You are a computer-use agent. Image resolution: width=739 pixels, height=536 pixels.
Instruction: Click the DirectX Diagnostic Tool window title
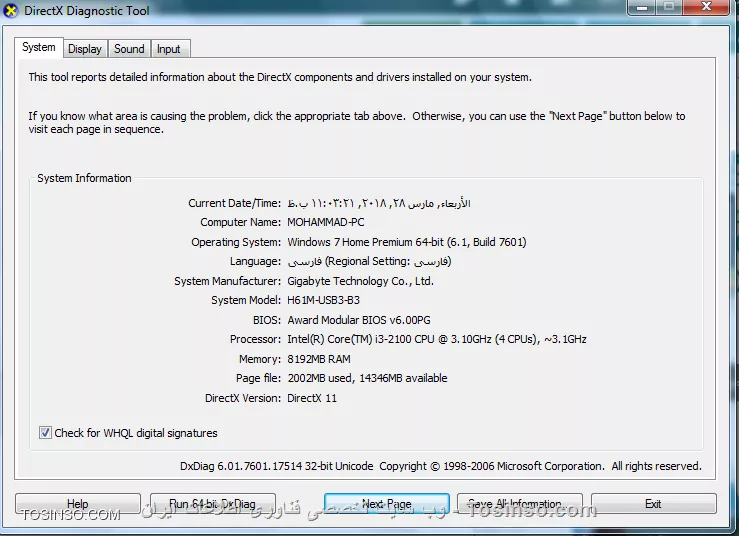tap(87, 10)
